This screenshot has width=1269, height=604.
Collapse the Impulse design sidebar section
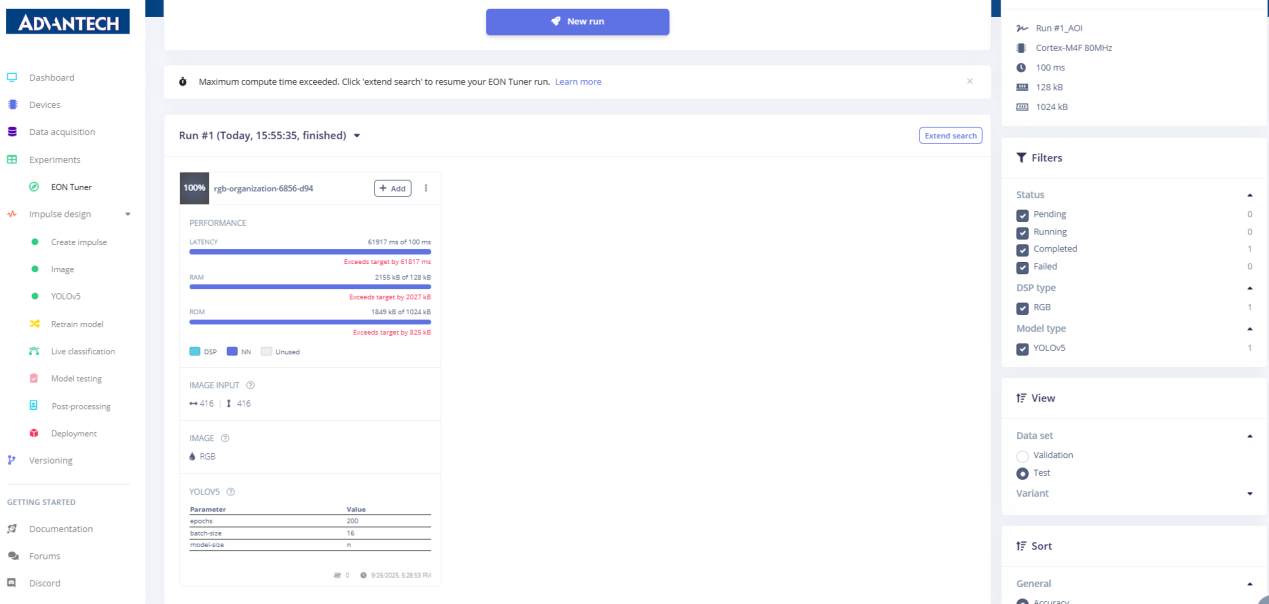tap(127, 214)
